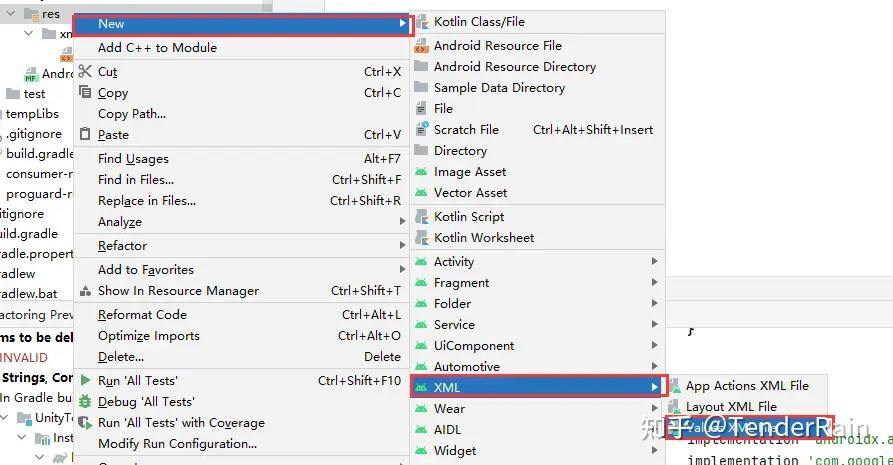
Task: Click the Paste clipboard icon
Action: [x=84, y=135]
